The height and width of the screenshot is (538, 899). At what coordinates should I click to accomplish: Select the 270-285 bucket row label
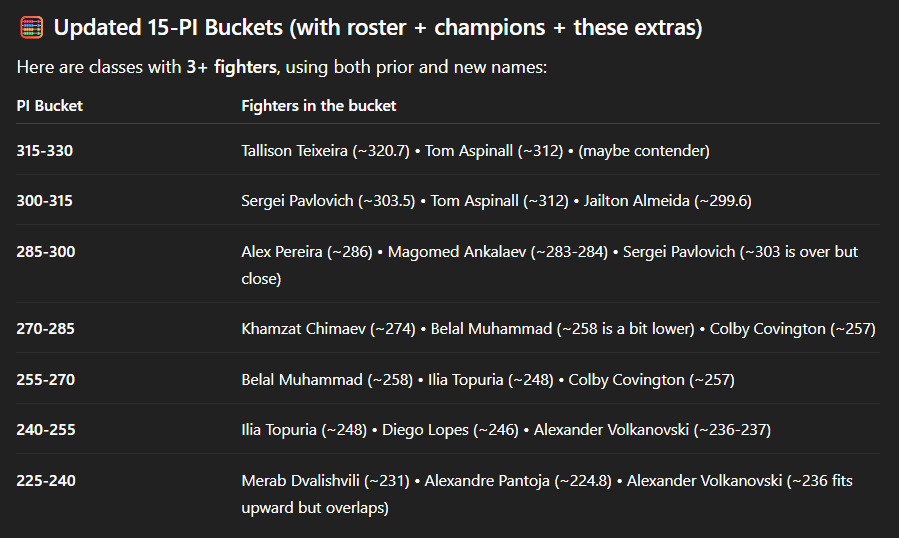(44, 329)
